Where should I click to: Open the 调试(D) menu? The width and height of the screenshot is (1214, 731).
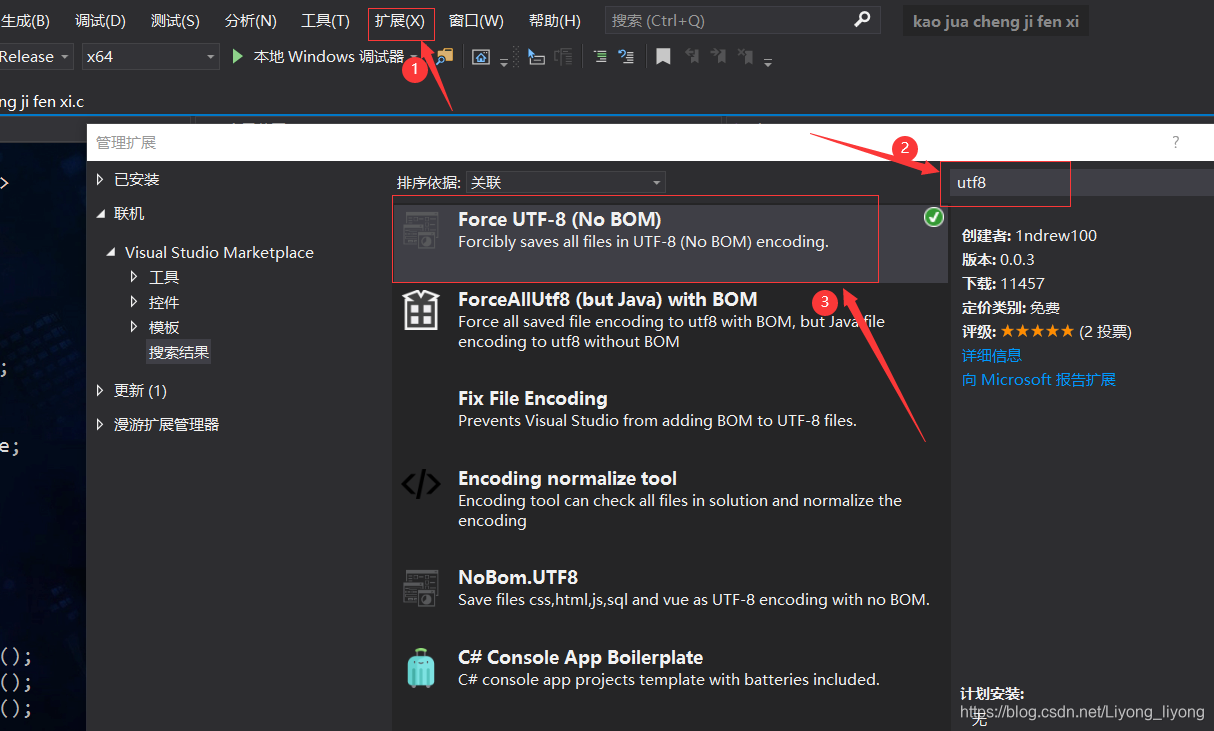click(x=101, y=21)
